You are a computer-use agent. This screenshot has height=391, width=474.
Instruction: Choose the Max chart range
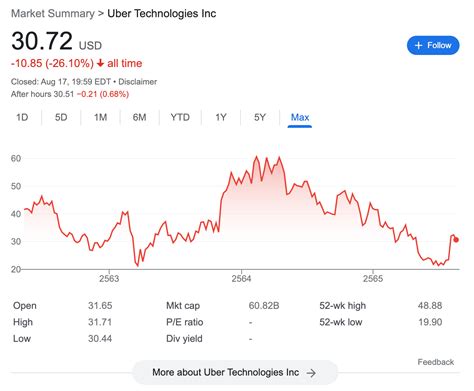[300, 118]
